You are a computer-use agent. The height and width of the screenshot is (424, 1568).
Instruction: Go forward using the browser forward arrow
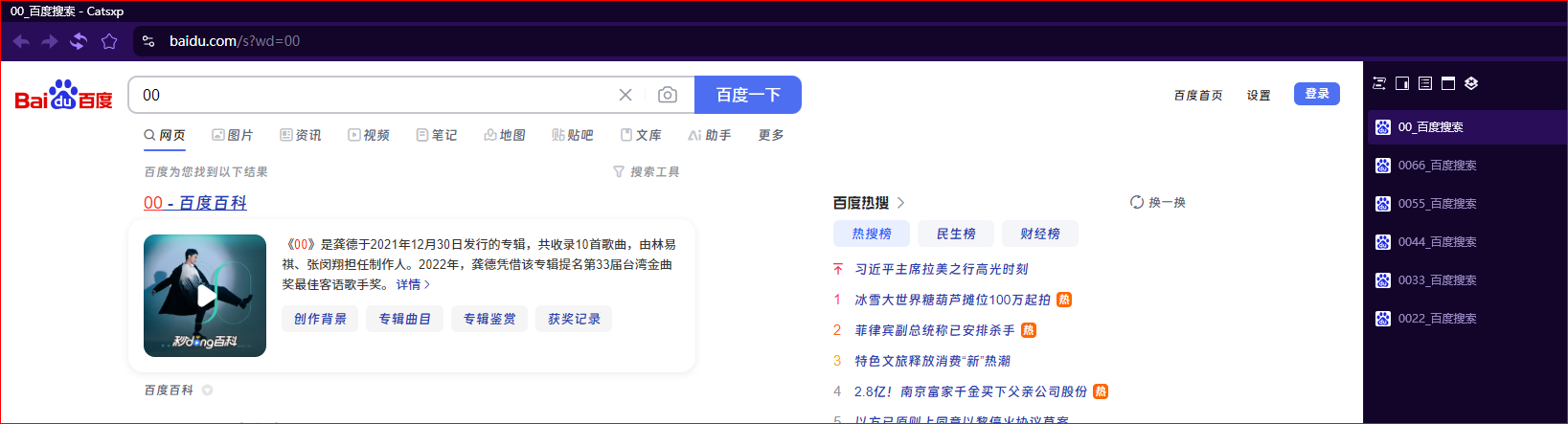pos(50,41)
